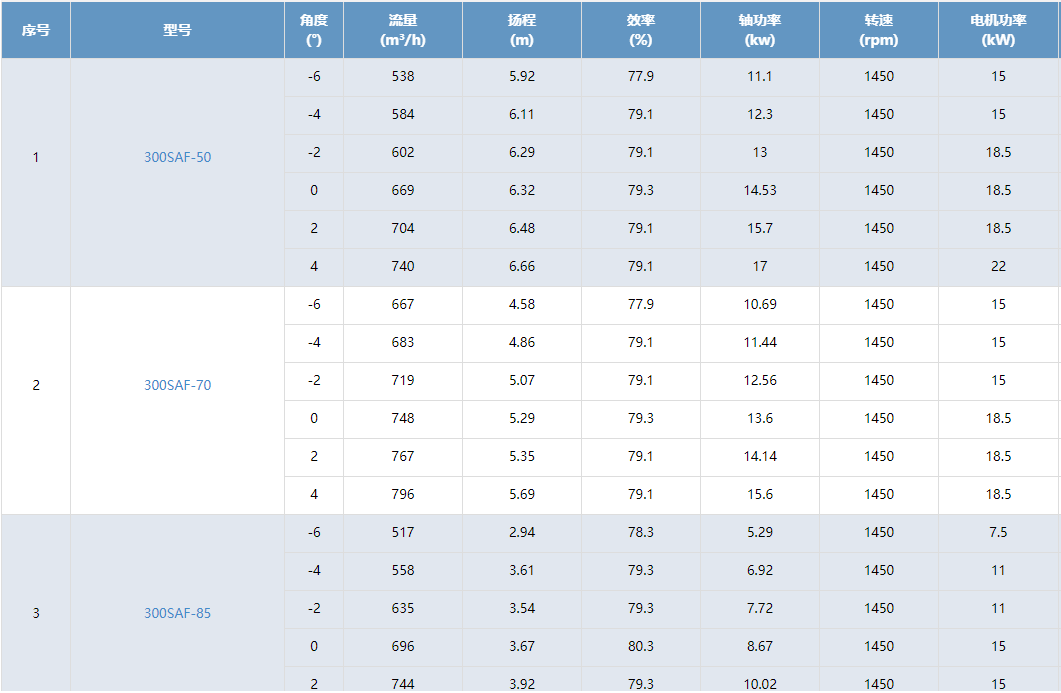Click the 扬程 (m) column header
The height and width of the screenshot is (693, 1061).
tap(522, 30)
